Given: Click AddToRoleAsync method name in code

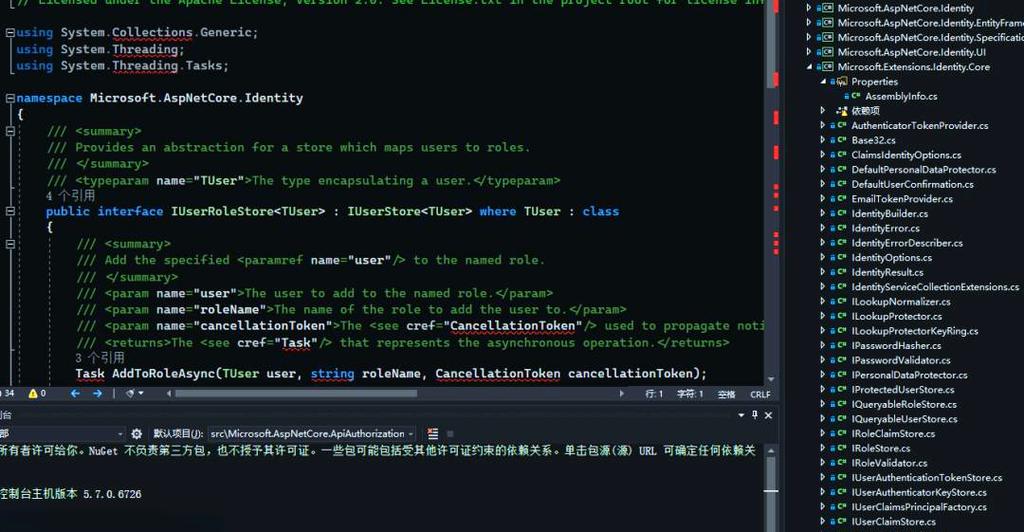Looking at the screenshot, I should [x=163, y=373].
